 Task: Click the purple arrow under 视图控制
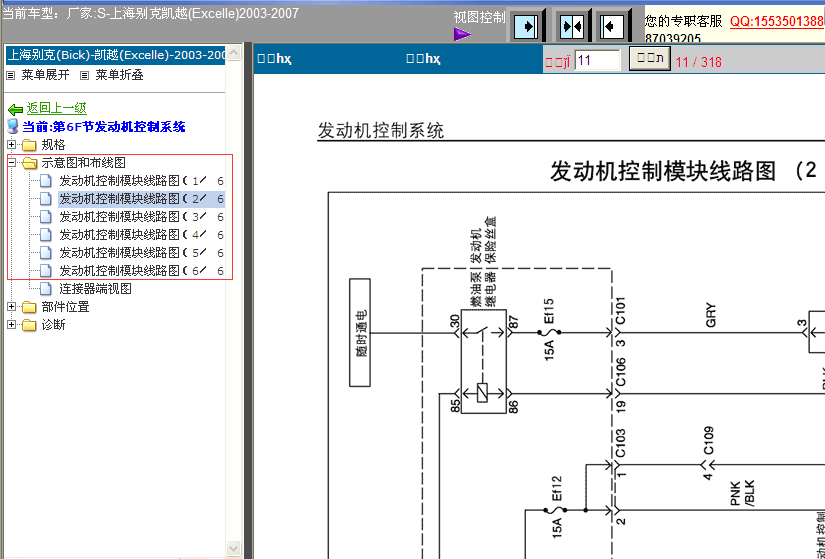[x=462, y=35]
